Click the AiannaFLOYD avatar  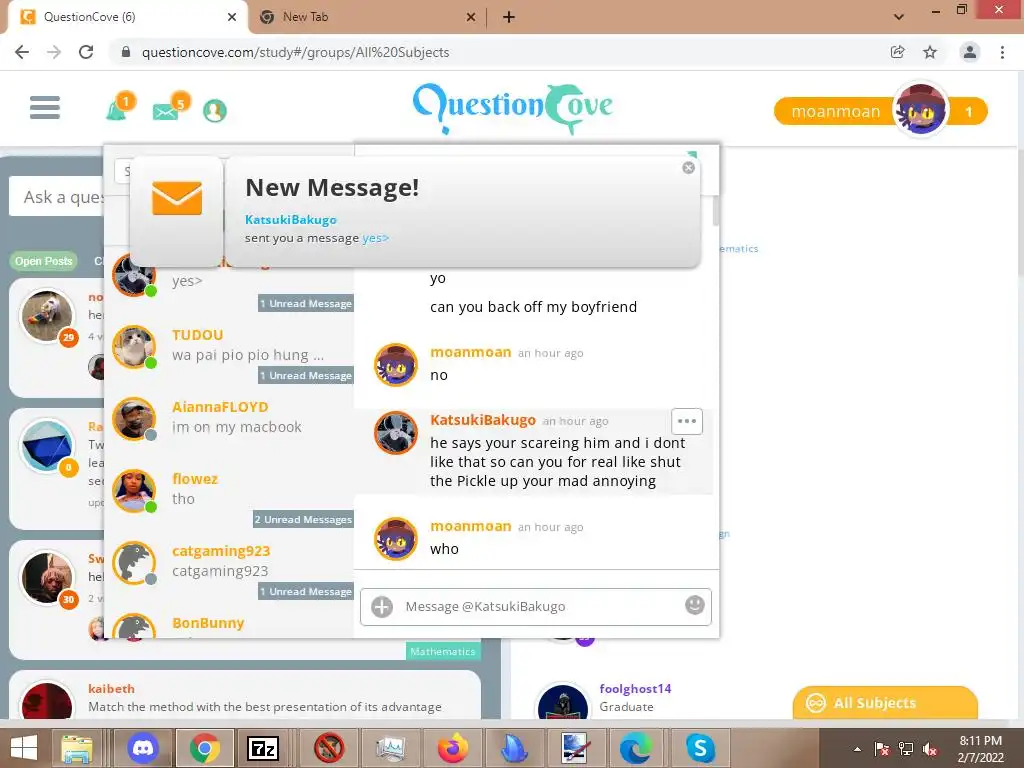pos(134,419)
